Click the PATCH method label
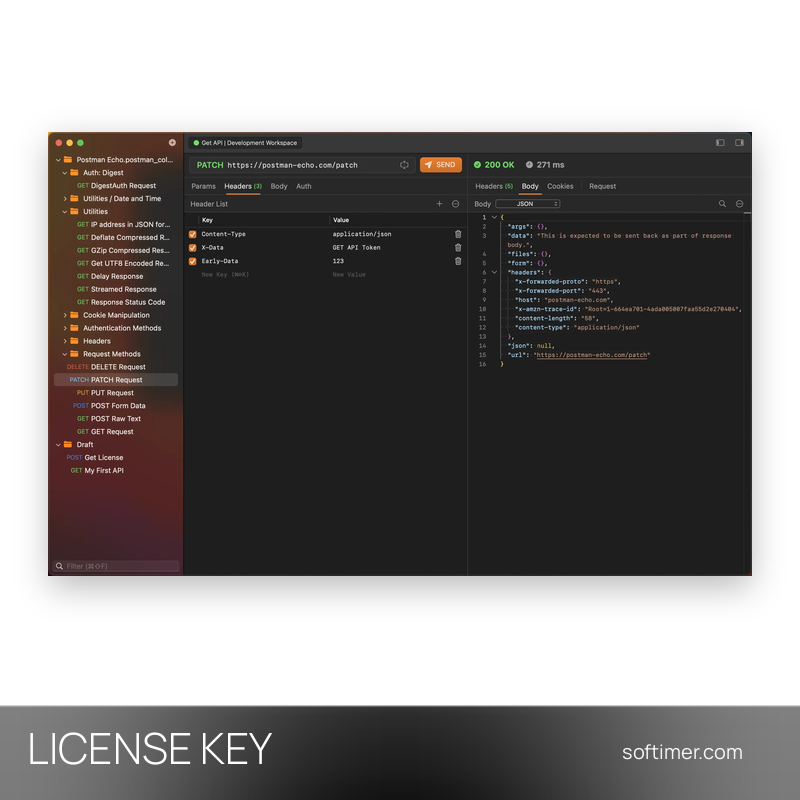 pos(210,165)
